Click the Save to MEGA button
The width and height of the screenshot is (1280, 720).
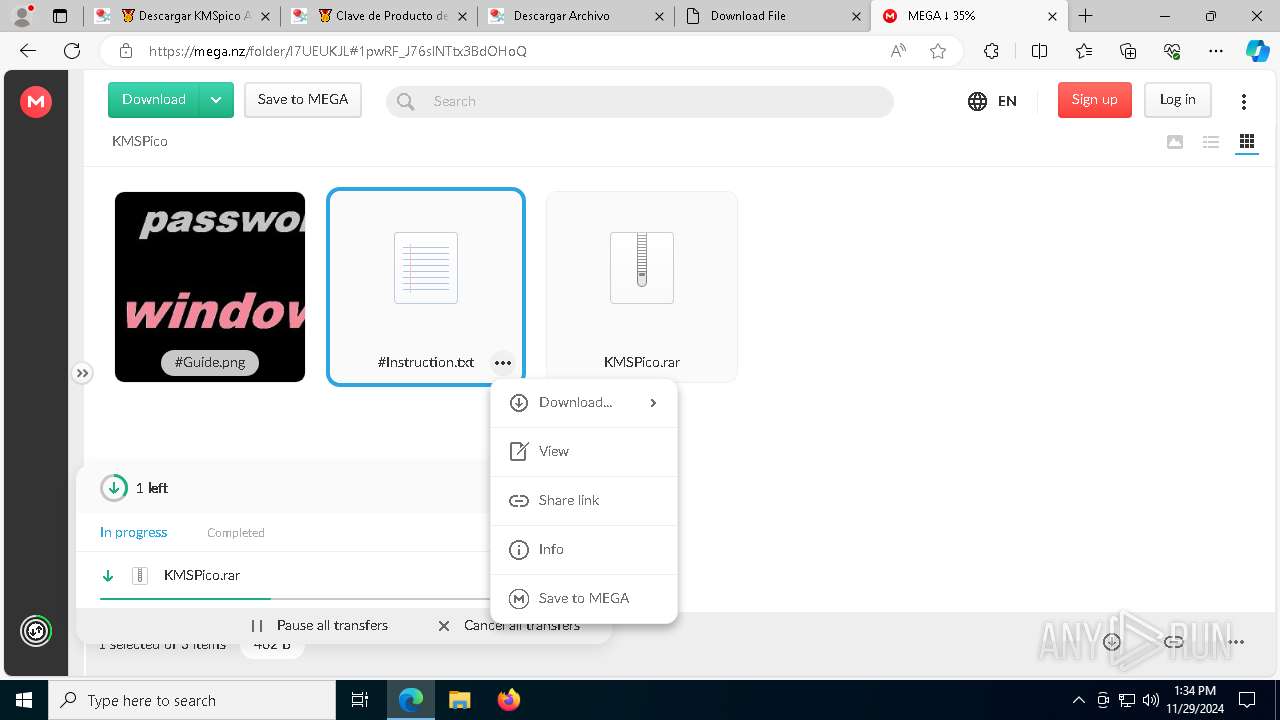(x=303, y=100)
